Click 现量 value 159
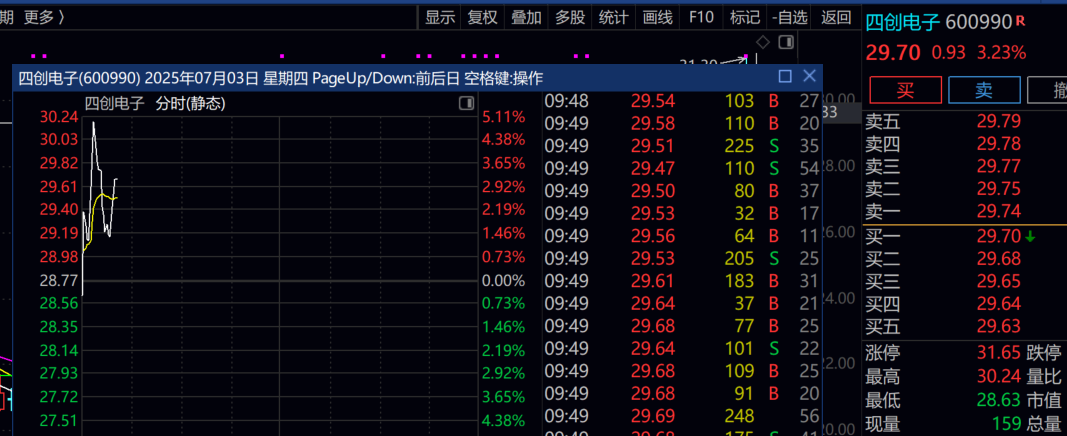This screenshot has width=1067, height=436. (x=1006, y=424)
